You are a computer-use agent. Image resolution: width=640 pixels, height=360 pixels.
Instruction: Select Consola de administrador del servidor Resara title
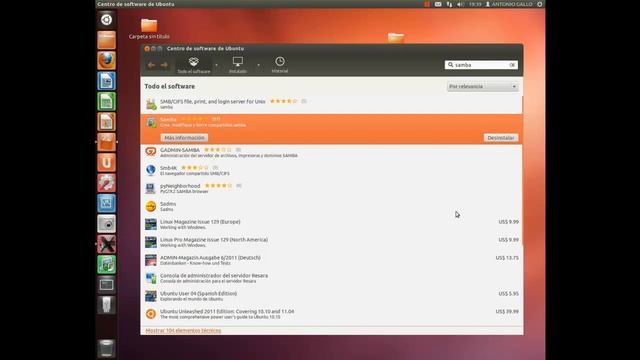214,276
